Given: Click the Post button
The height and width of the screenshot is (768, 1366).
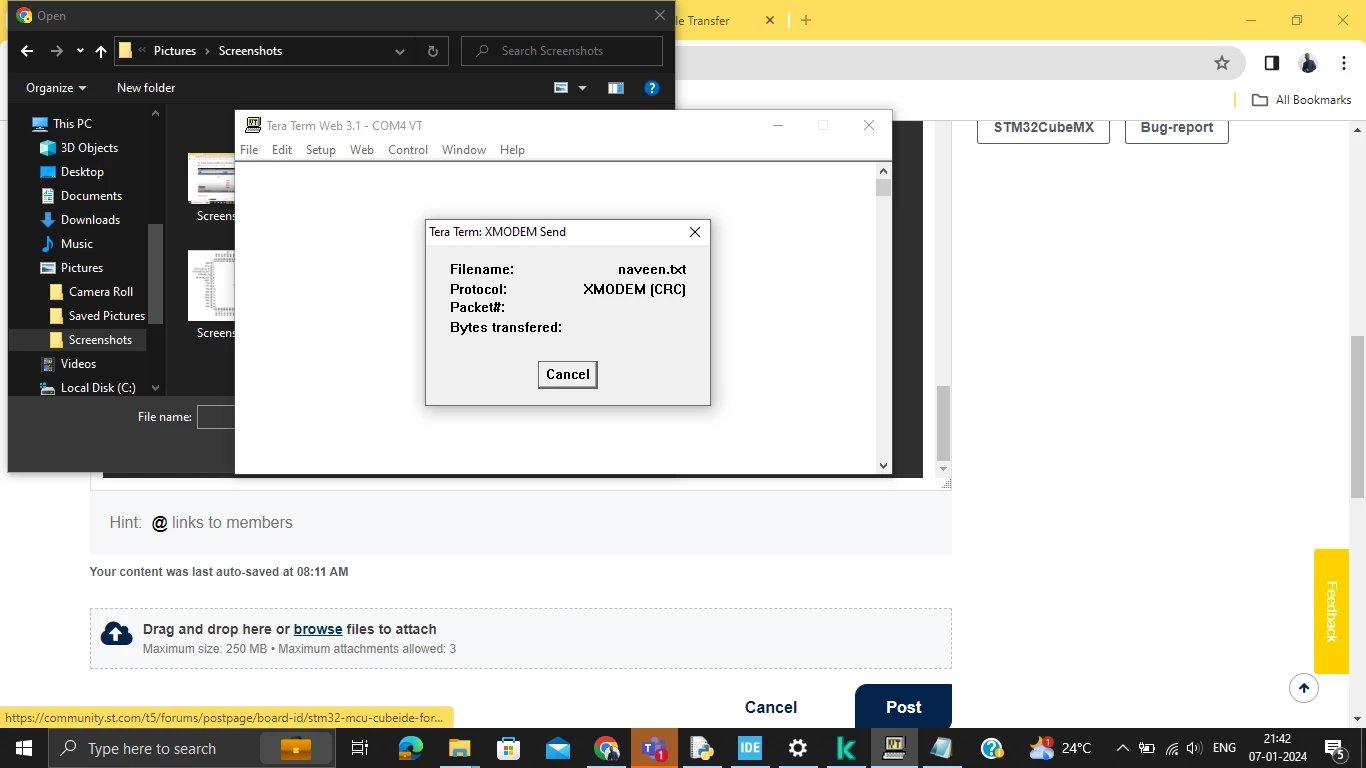Looking at the screenshot, I should (x=903, y=707).
